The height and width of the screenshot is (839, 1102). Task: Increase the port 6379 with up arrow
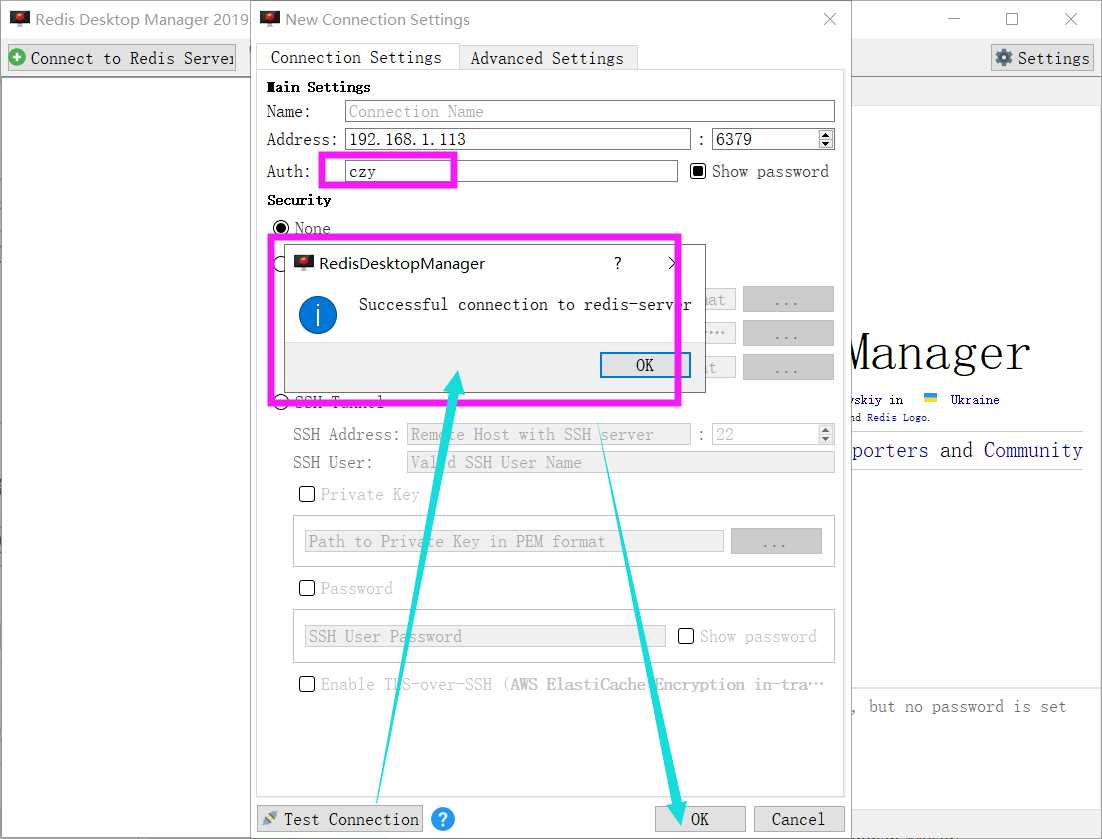coord(826,134)
